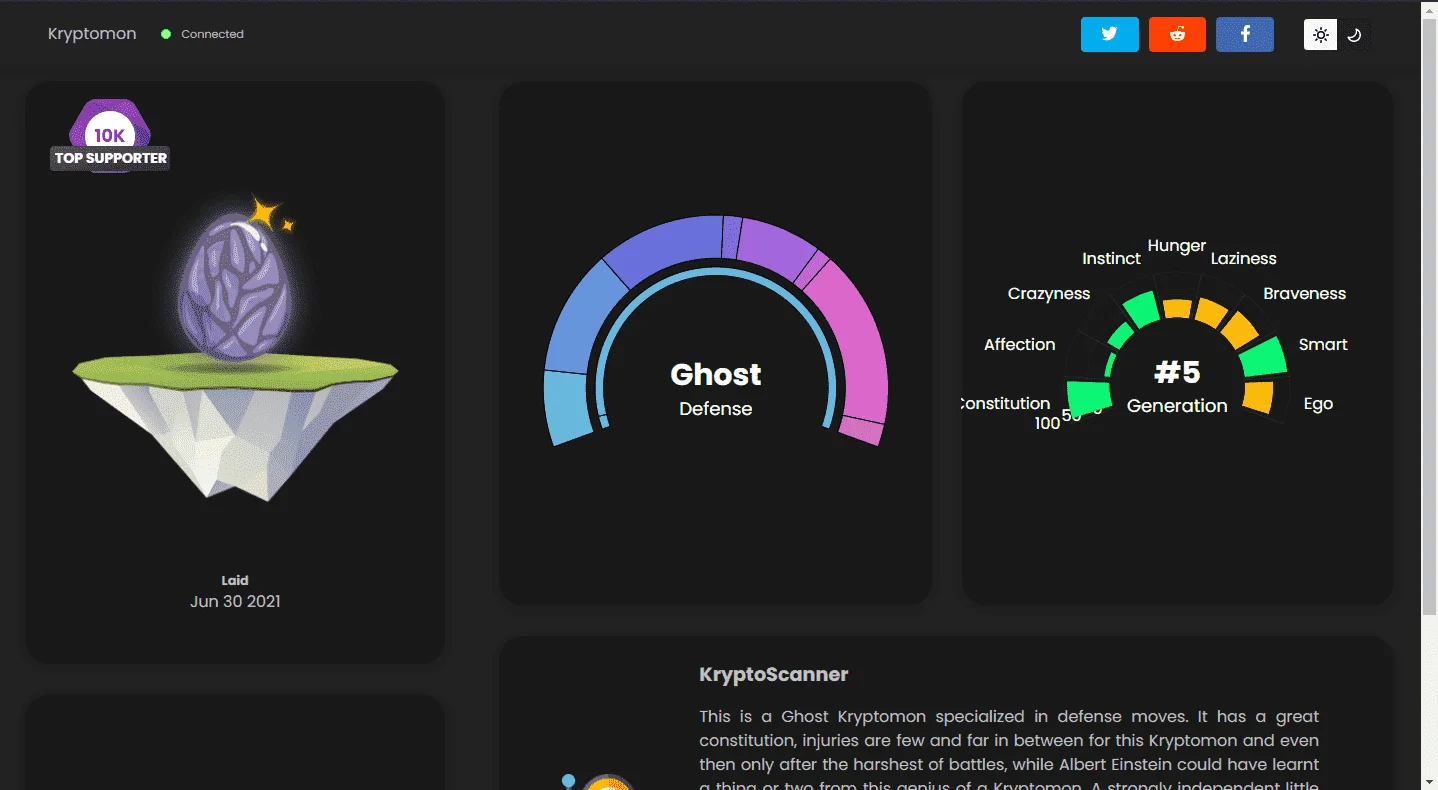Click the 'Crazyness' trait label
Viewport: 1438px width, 790px height.
point(1049,293)
